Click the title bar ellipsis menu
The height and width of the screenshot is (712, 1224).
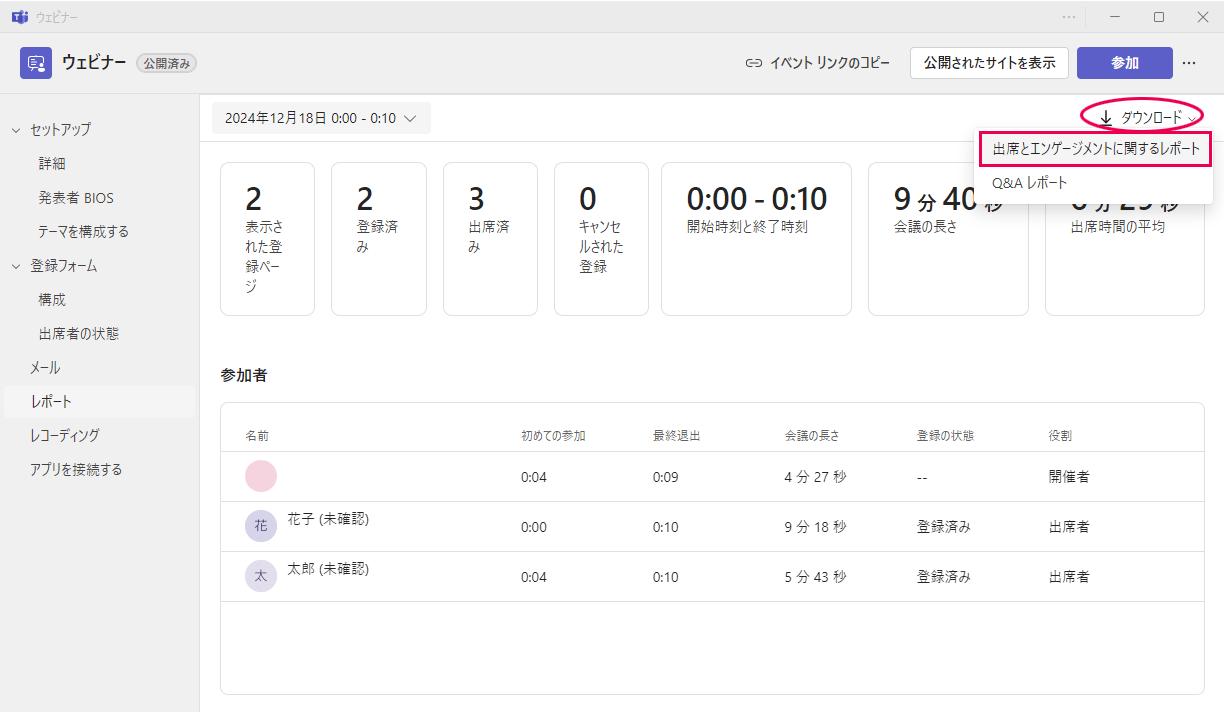pos(1069,17)
